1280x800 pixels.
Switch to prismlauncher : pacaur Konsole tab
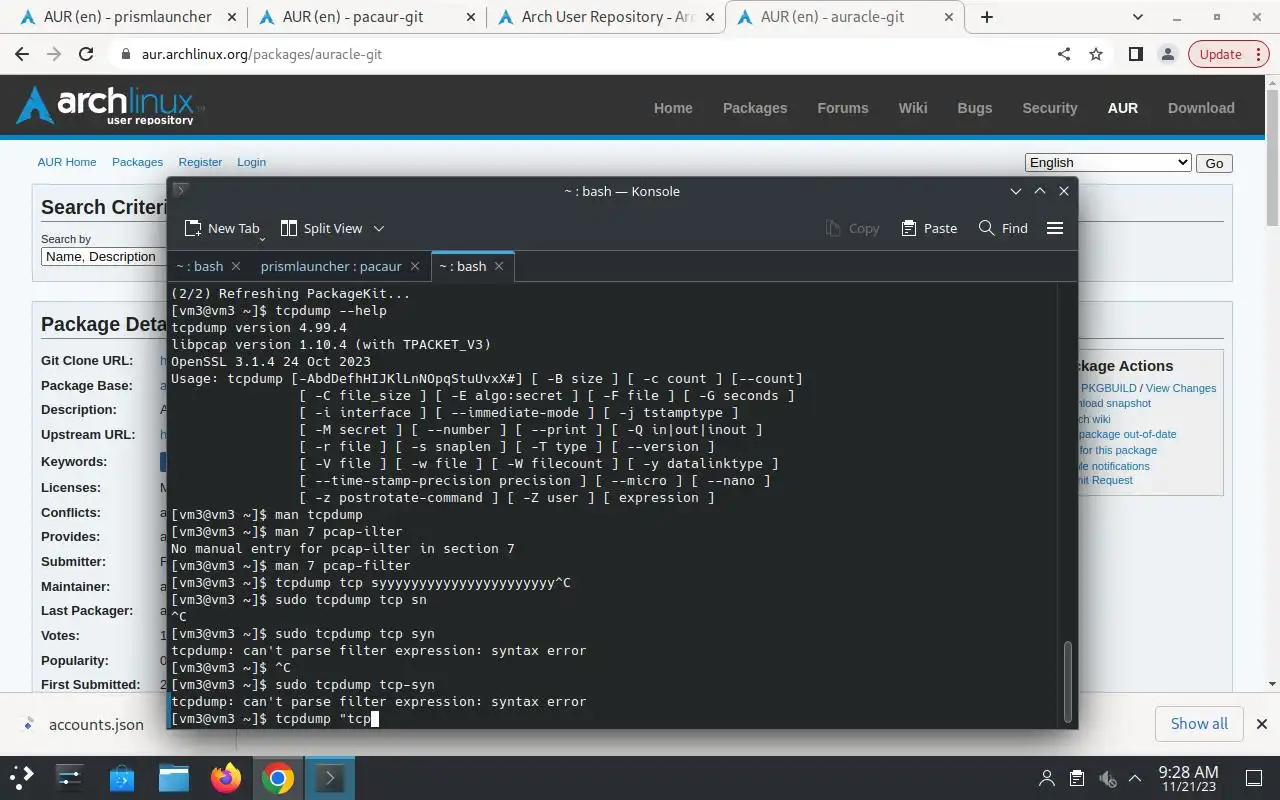tap(331, 266)
